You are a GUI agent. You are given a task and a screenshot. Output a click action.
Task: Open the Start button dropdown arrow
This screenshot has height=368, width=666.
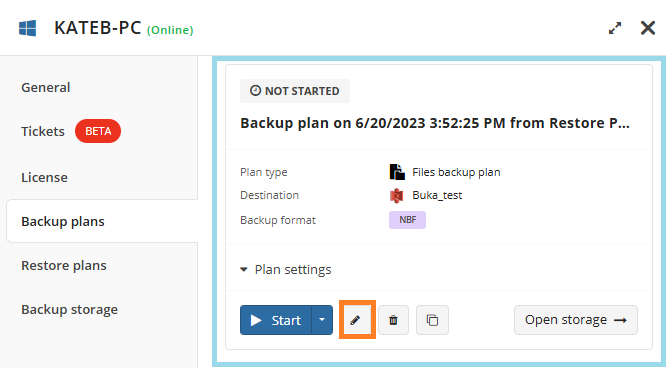[x=322, y=320]
